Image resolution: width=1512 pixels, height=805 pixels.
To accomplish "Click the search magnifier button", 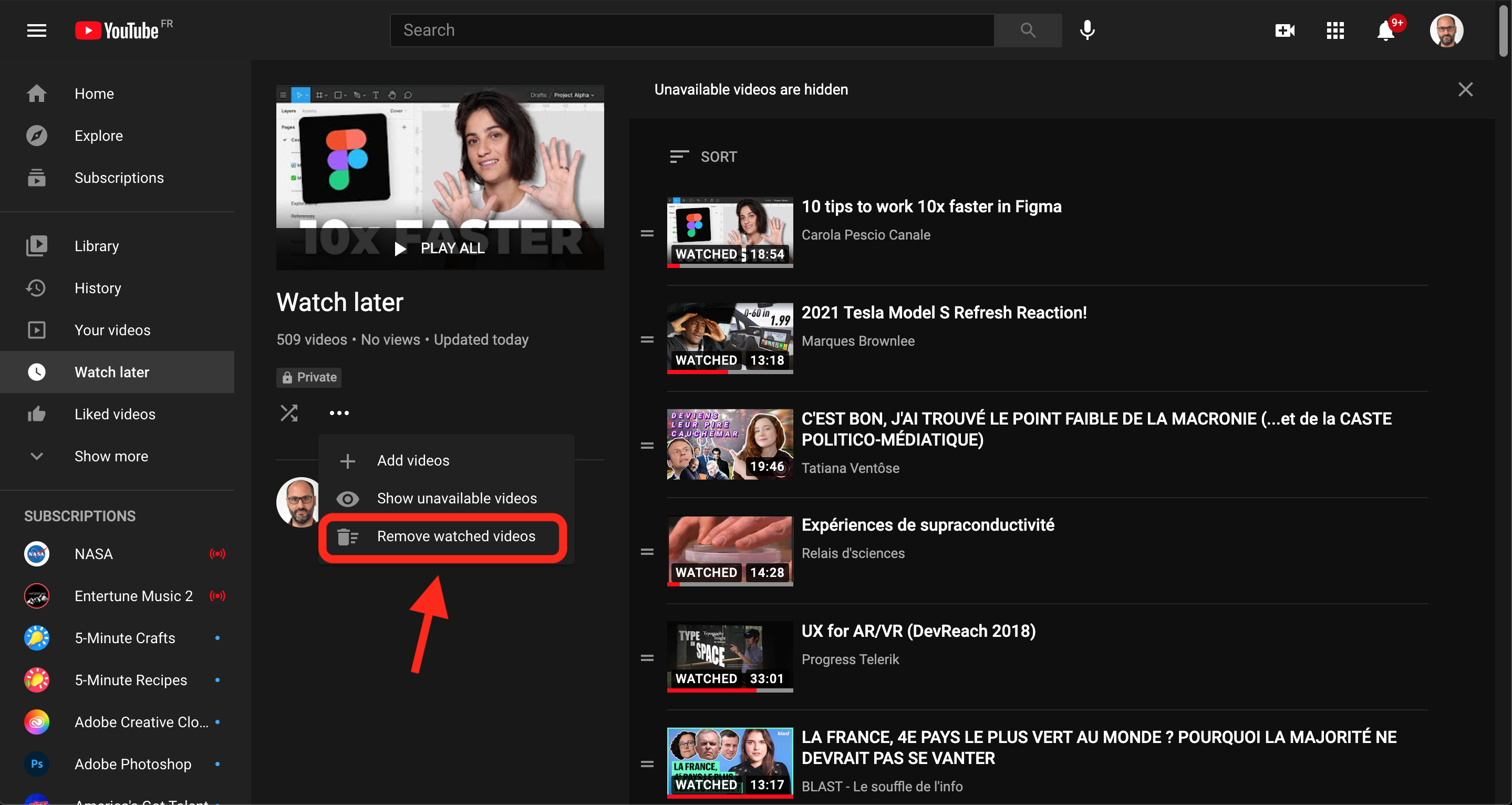I will coord(1028,30).
